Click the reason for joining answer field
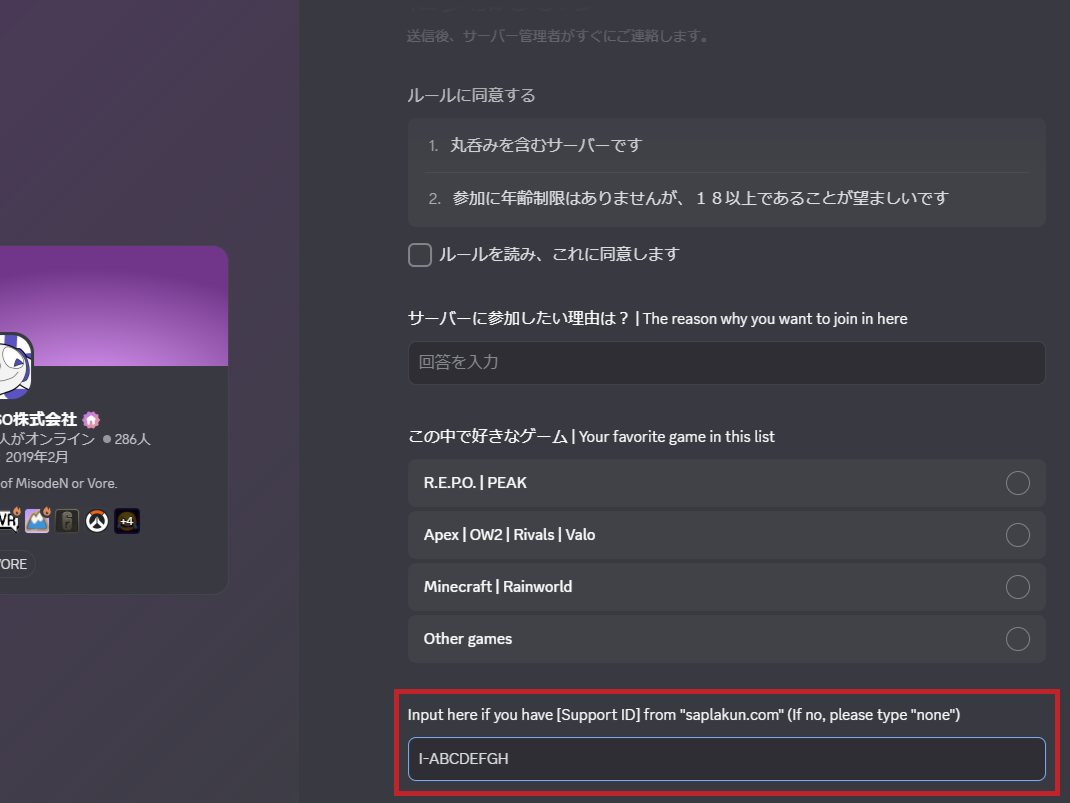This screenshot has height=803, width=1070. pyautogui.click(x=726, y=363)
